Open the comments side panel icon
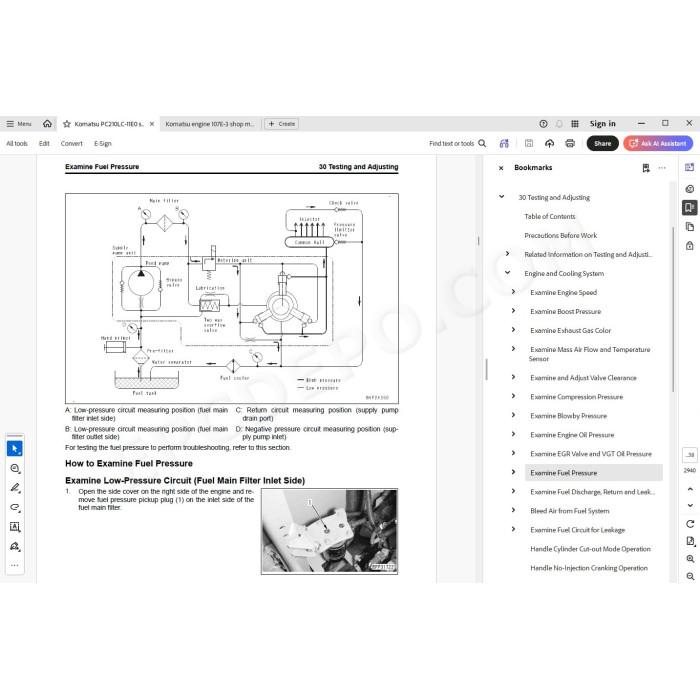 pos(690,189)
